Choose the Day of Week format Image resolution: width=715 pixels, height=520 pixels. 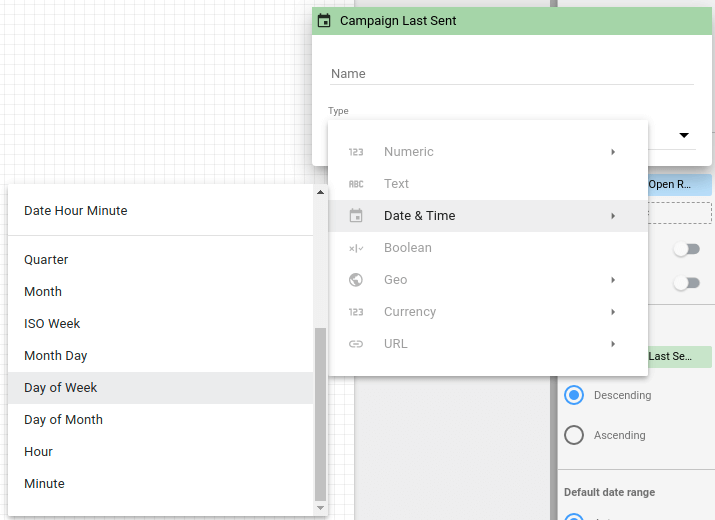tap(161, 388)
